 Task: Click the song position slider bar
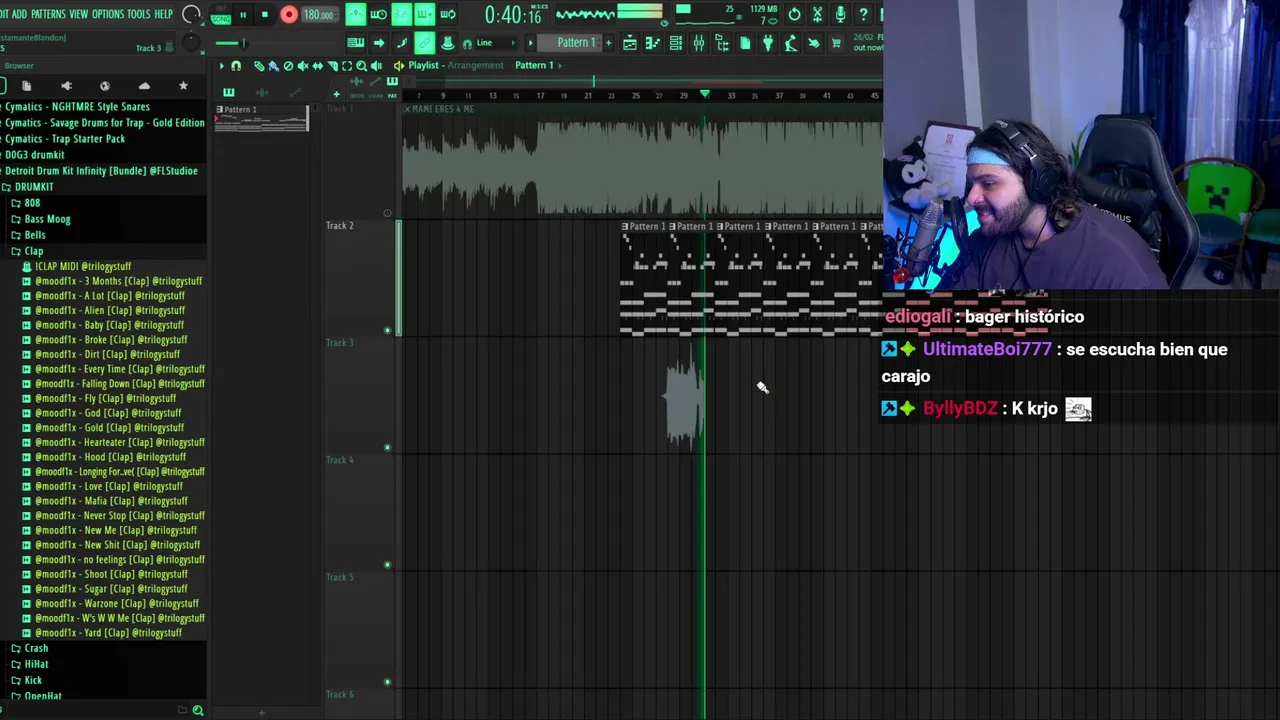275,43
